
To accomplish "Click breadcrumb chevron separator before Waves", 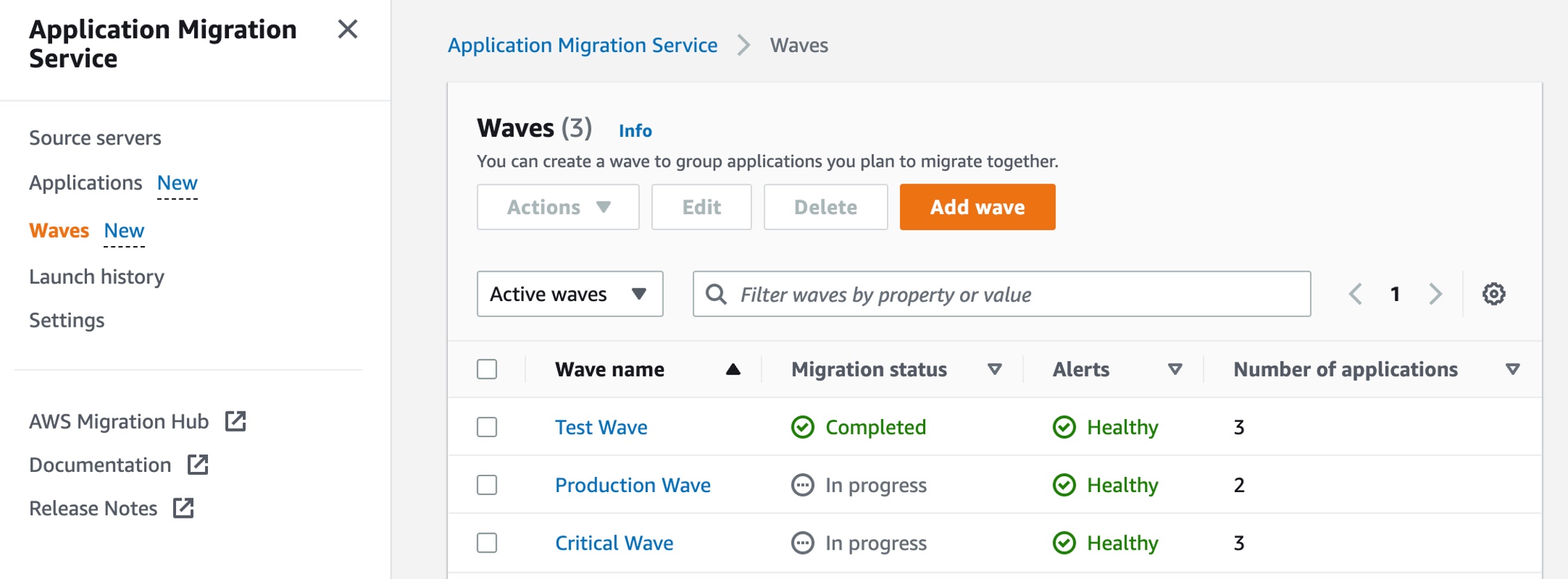I will [x=744, y=45].
